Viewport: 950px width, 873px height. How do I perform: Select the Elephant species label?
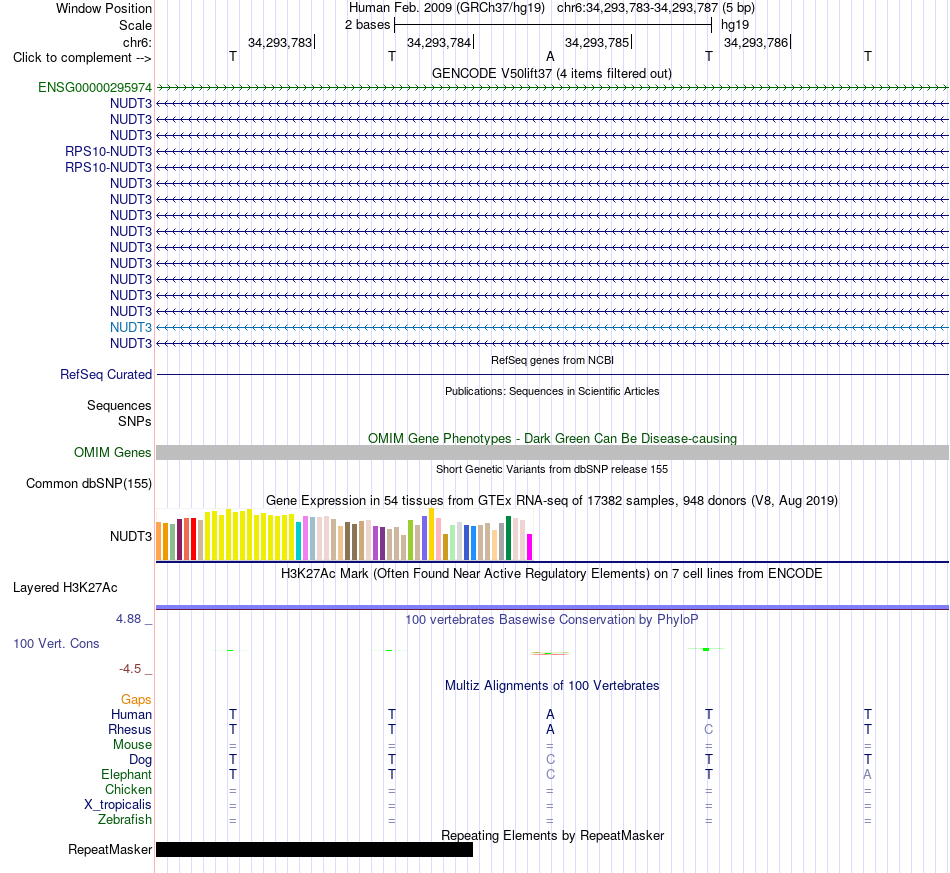(x=126, y=774)
